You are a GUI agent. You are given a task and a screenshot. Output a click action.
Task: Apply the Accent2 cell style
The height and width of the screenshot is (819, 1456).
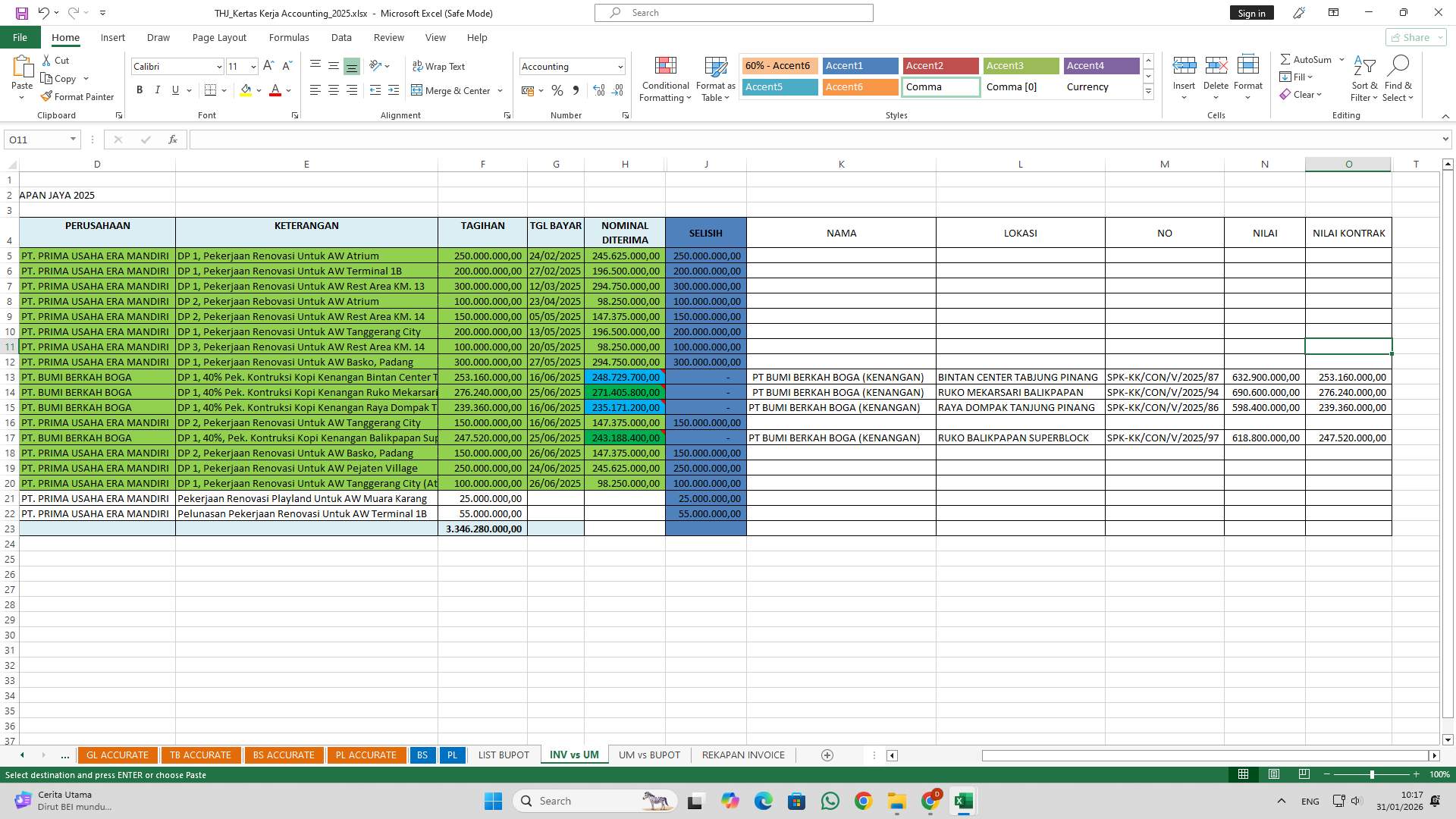coord(940,66)
